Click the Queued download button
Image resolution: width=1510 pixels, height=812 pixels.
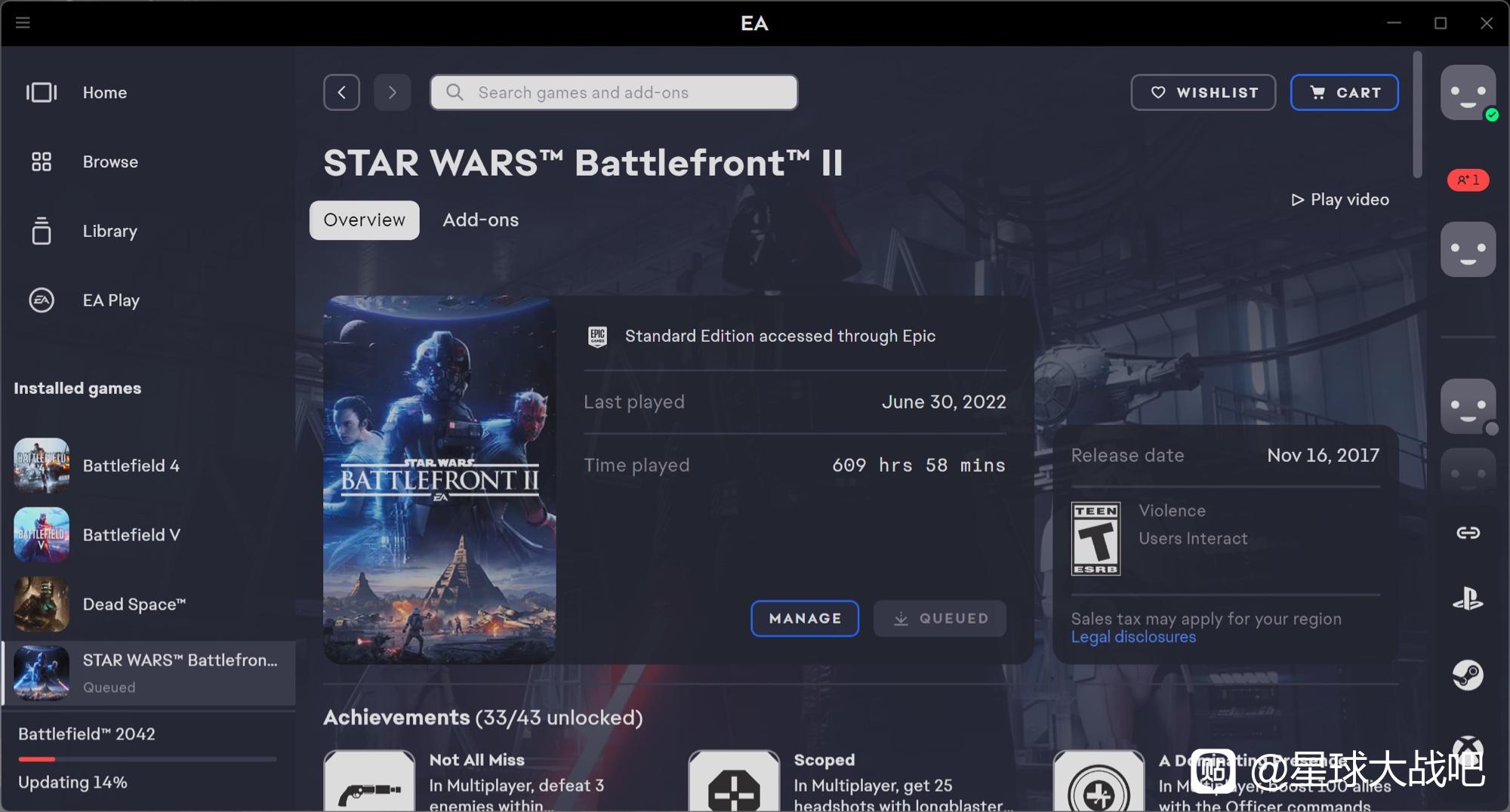pyautogui.click(x=939, y=618)
